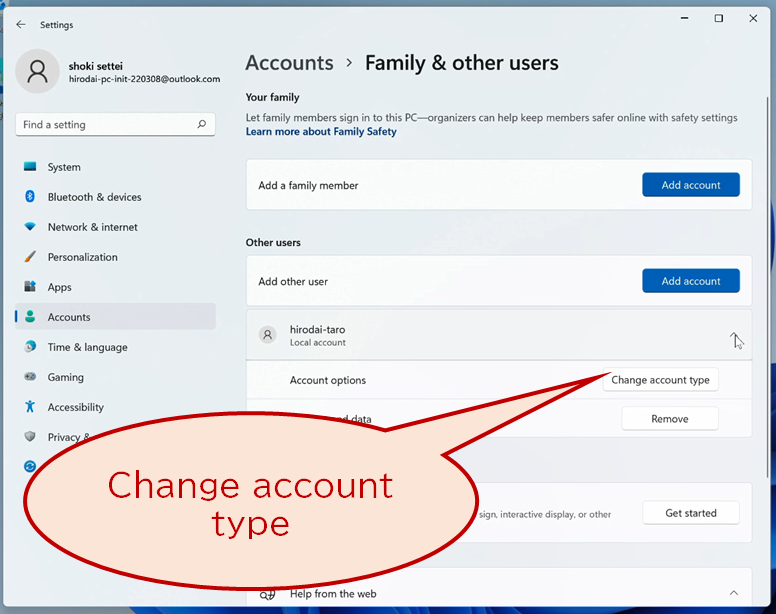
Task: Click Add account for family member
Action: [691, 185]
